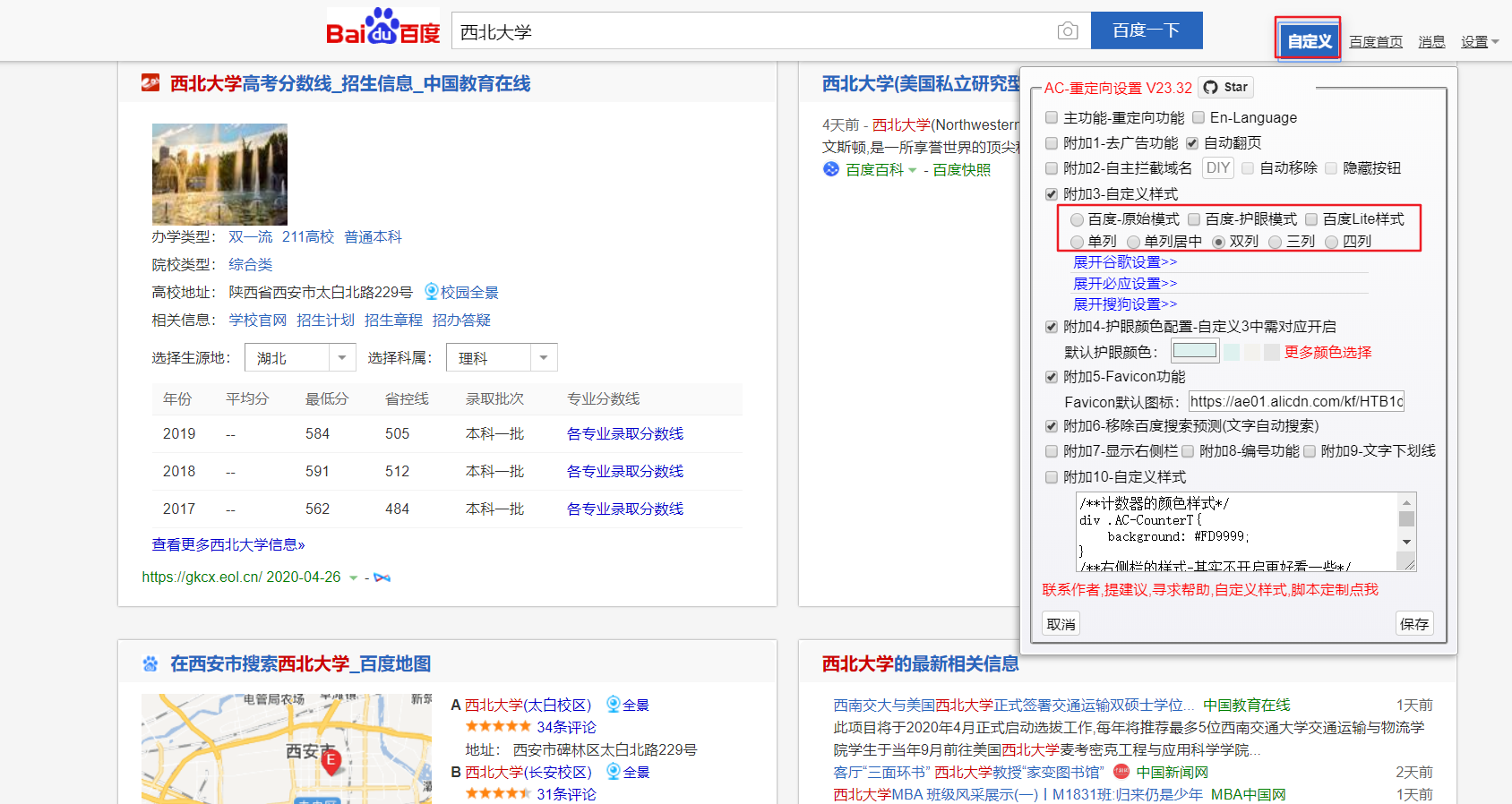This screenshot has height=804, width=1512.
Task: Enable 附加10-自定义样式 checkbox
Action: [x=1052, y=477]
